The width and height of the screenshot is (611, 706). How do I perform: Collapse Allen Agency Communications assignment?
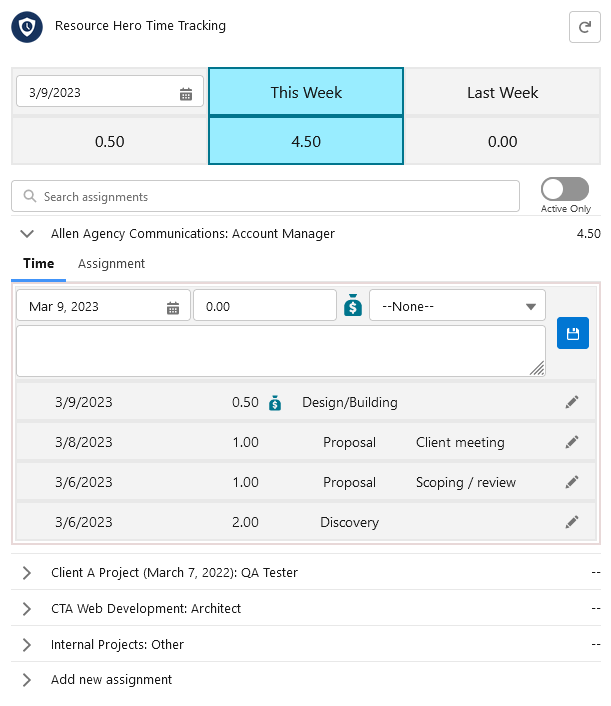(27, 234)
